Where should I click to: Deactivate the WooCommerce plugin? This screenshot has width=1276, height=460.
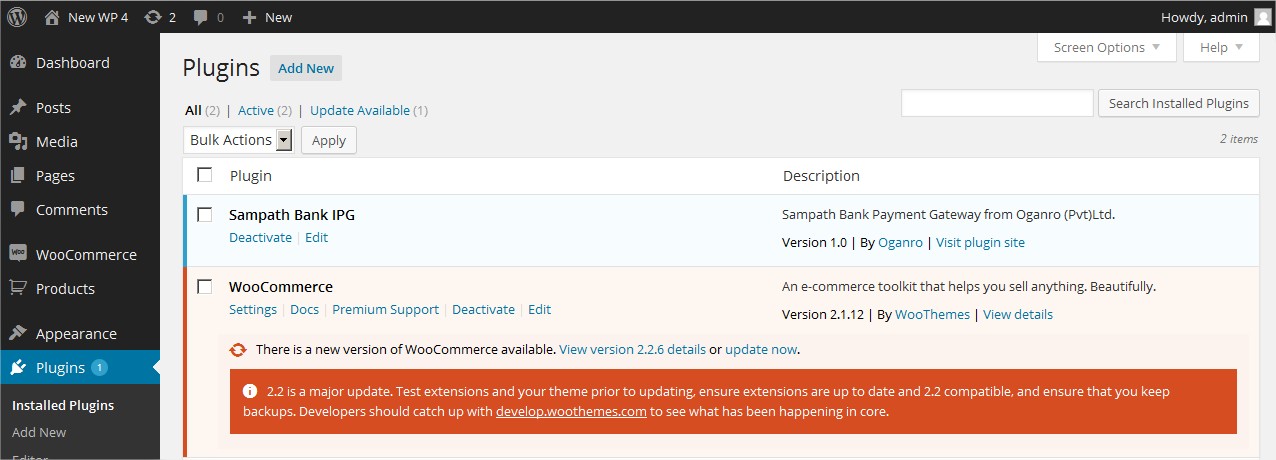[483, 309]
